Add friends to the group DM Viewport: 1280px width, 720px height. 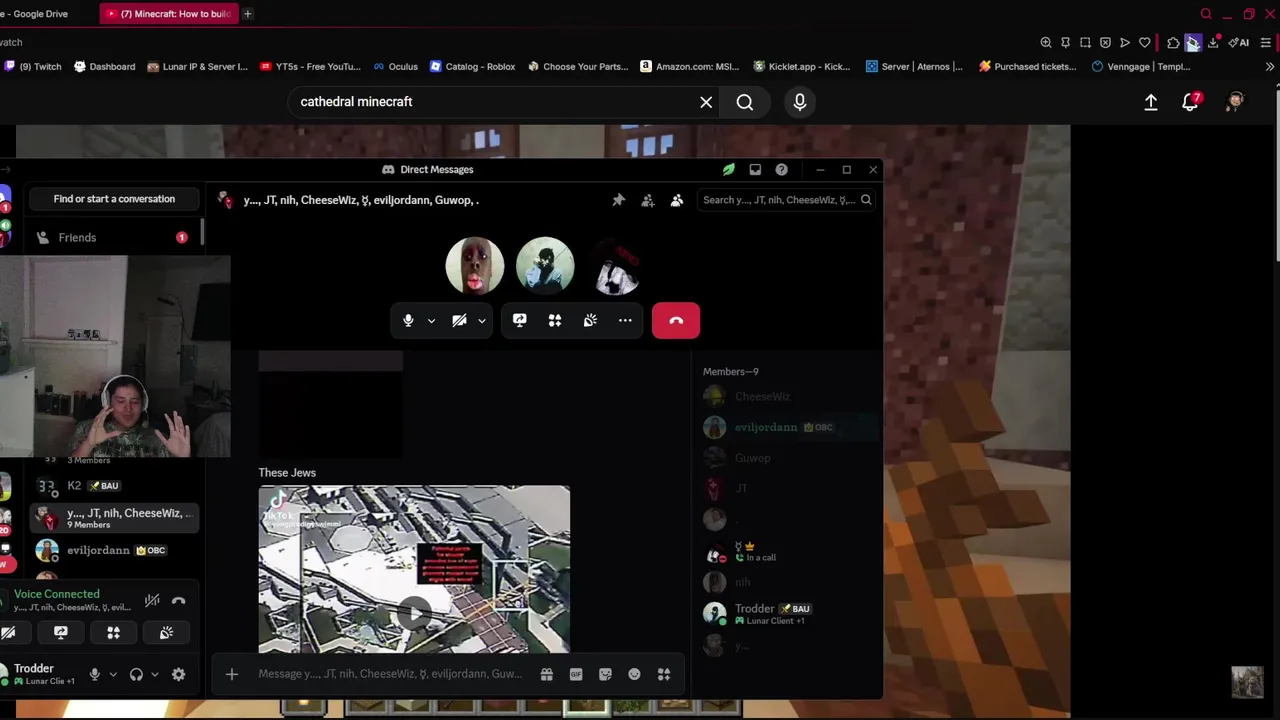648,200
